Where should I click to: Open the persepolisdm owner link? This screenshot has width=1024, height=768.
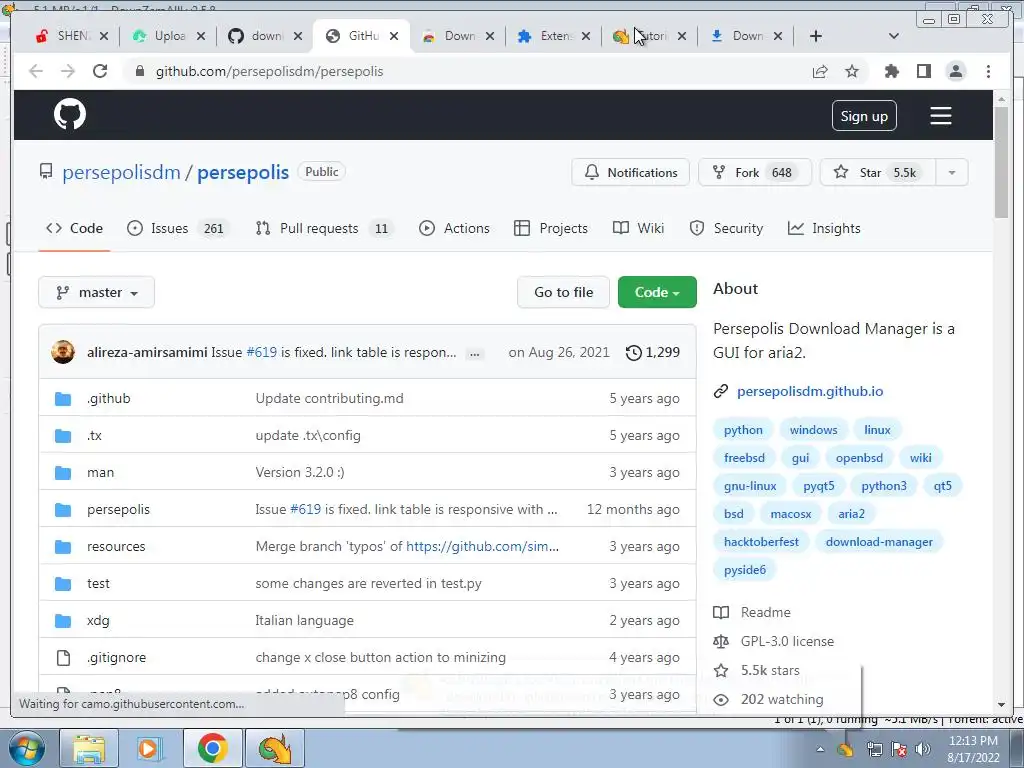tap(121, 172)
